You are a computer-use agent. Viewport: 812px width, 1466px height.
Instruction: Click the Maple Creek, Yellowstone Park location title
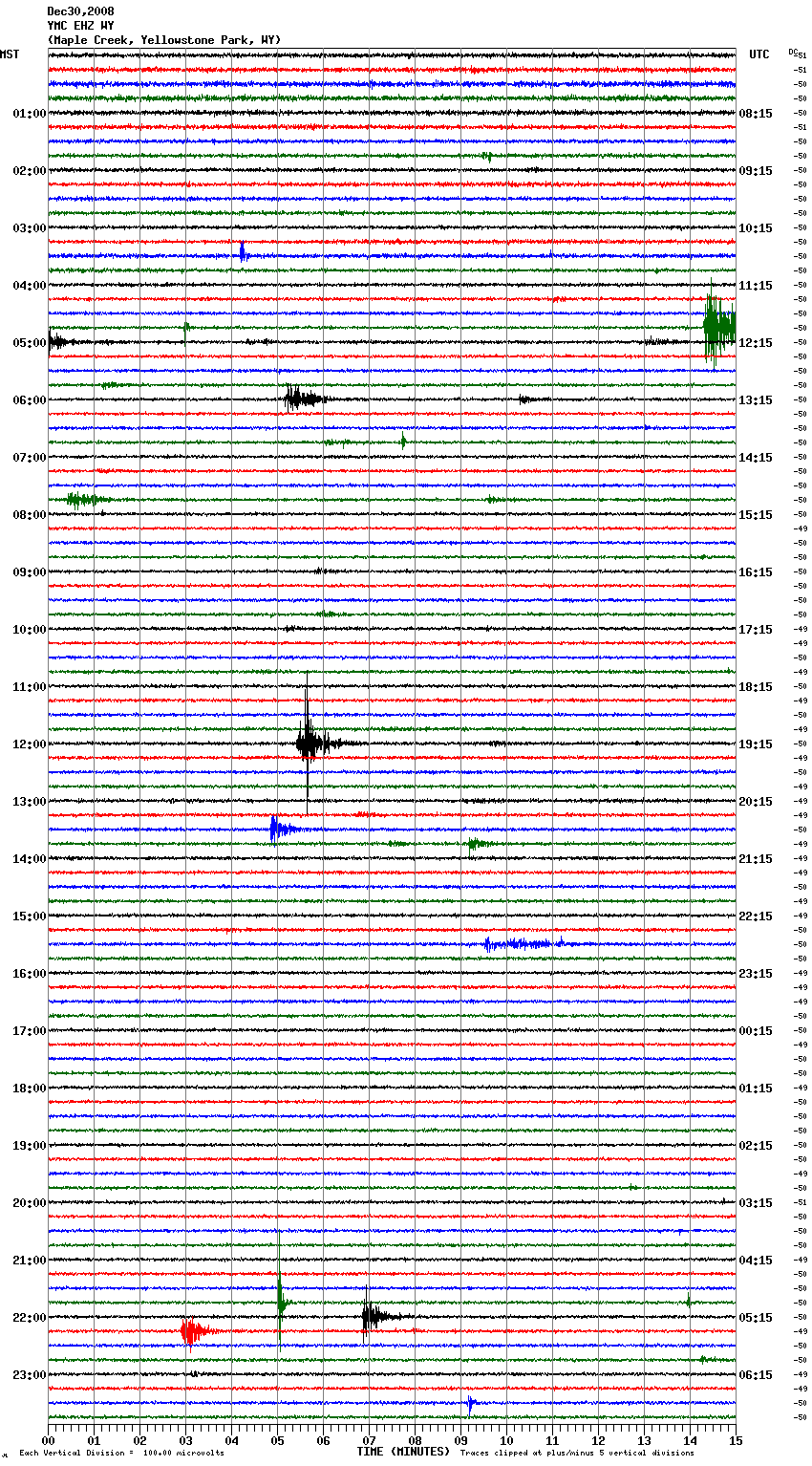click(164, 40)
